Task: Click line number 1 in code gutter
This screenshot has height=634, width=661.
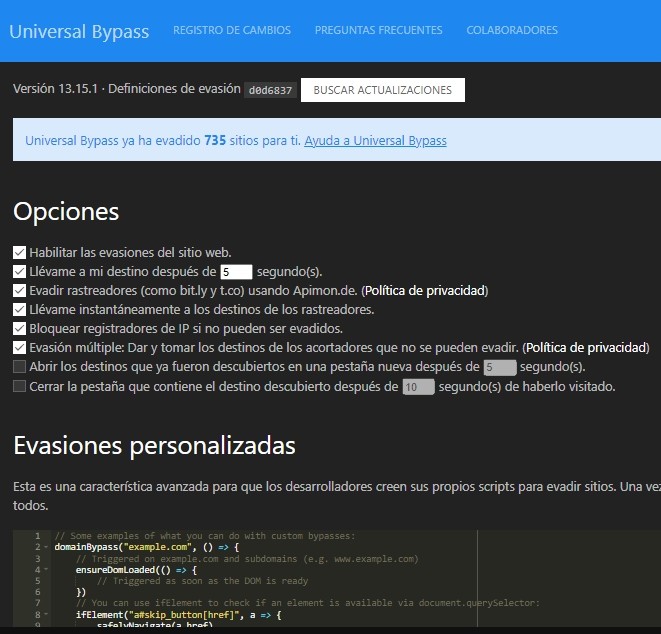Action: [38, 536]
